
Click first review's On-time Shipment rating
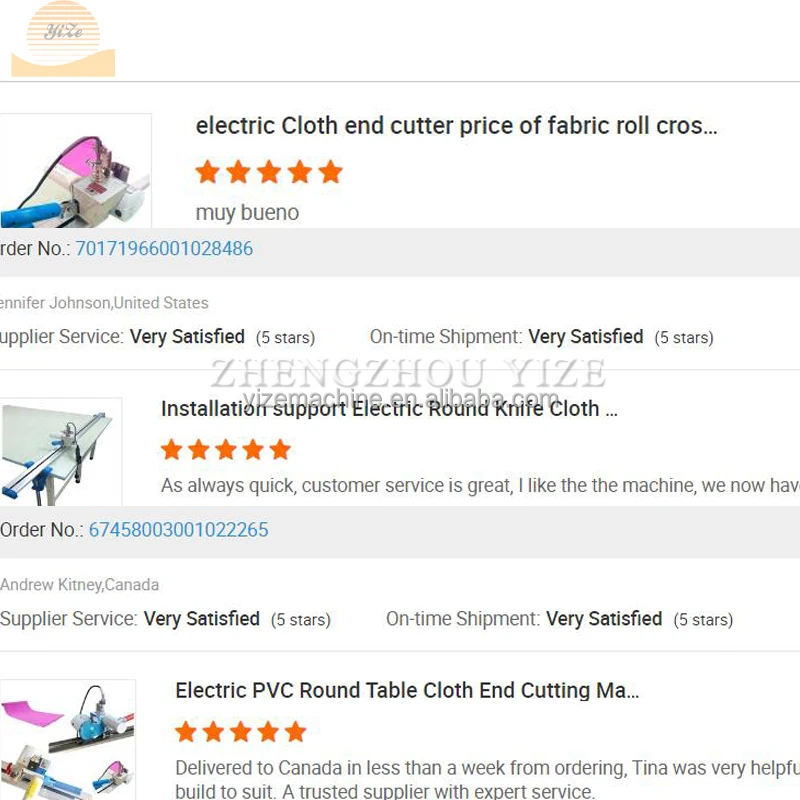[x=541, y=337]
